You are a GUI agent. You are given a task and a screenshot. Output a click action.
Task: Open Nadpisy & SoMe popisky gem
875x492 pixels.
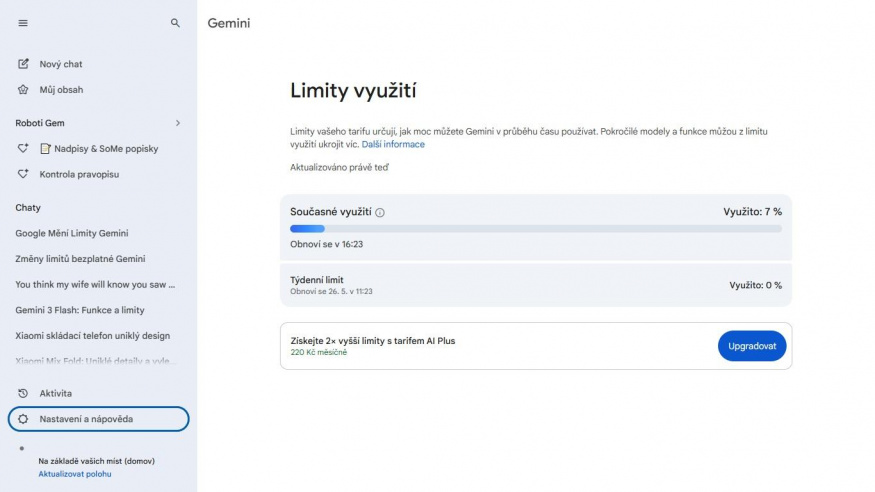[x=99, y=148]
